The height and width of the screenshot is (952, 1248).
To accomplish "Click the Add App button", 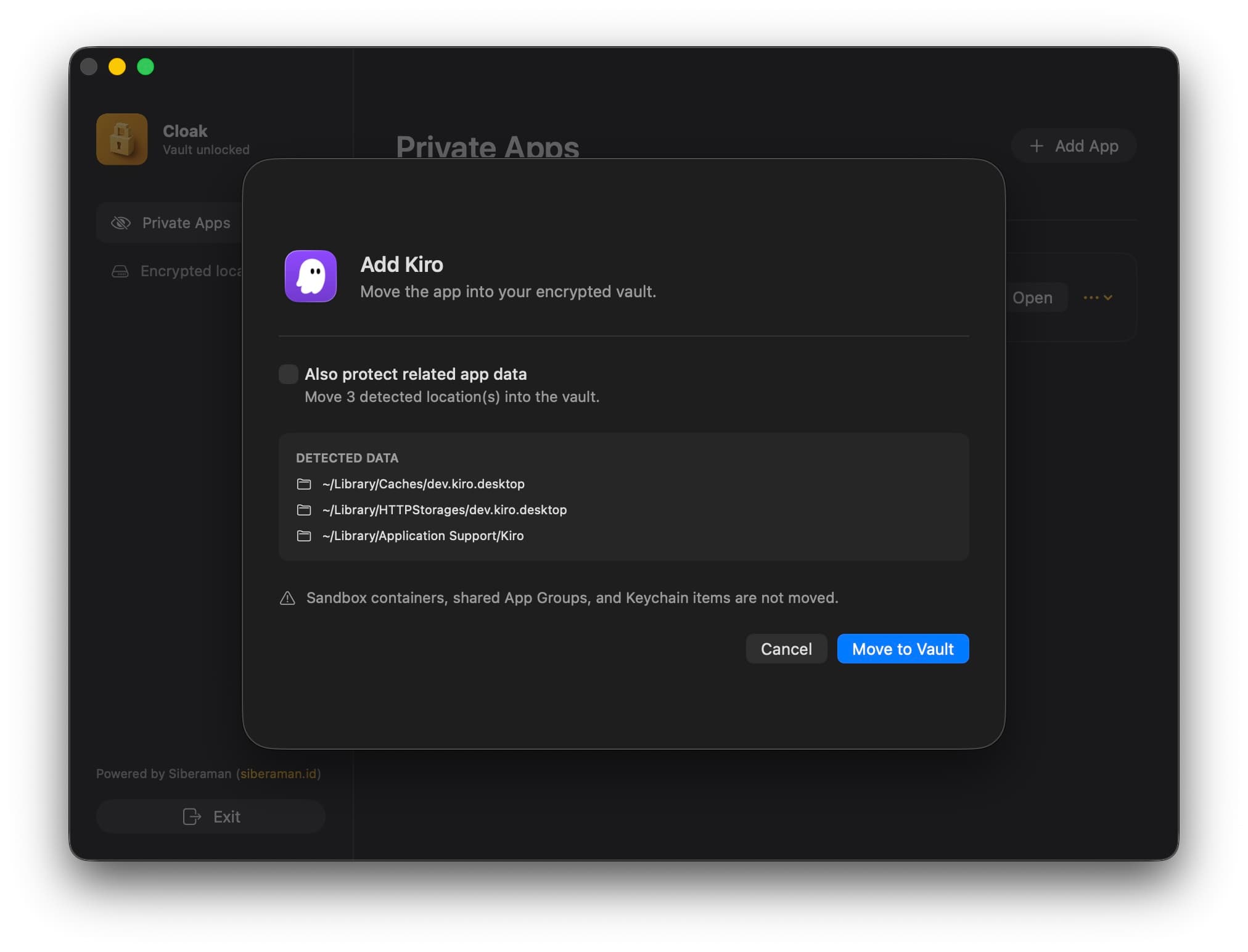I will pyautogui.click(x=1074, y=146).
